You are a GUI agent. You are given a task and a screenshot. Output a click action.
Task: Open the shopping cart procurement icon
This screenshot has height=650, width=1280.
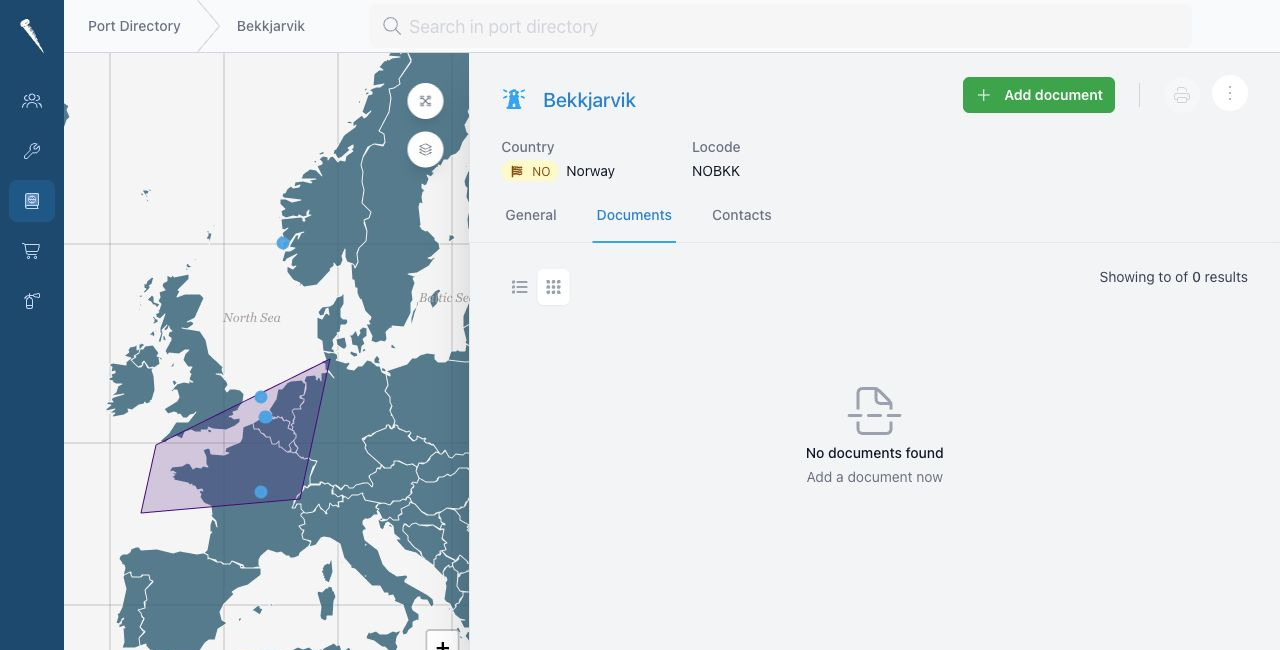pyautogui.click(x=32, y=251)
